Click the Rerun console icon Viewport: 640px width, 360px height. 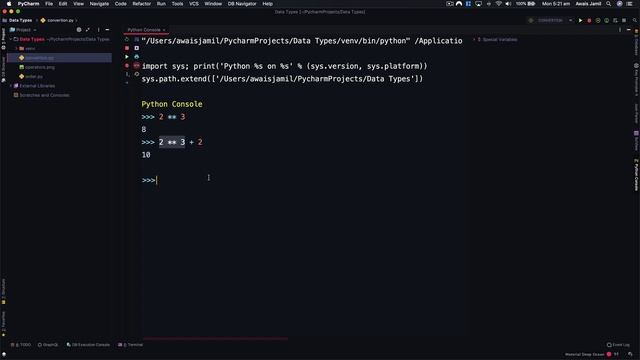click(127, 40)
